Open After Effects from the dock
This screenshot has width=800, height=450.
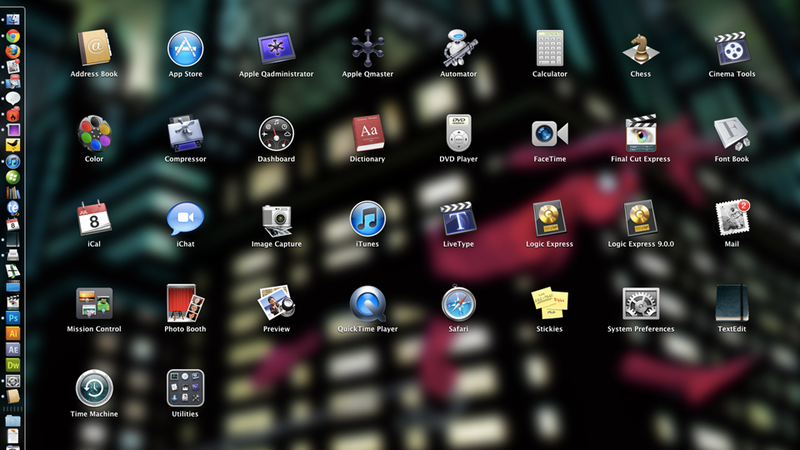pyautogui.click(x=13, y=349)
